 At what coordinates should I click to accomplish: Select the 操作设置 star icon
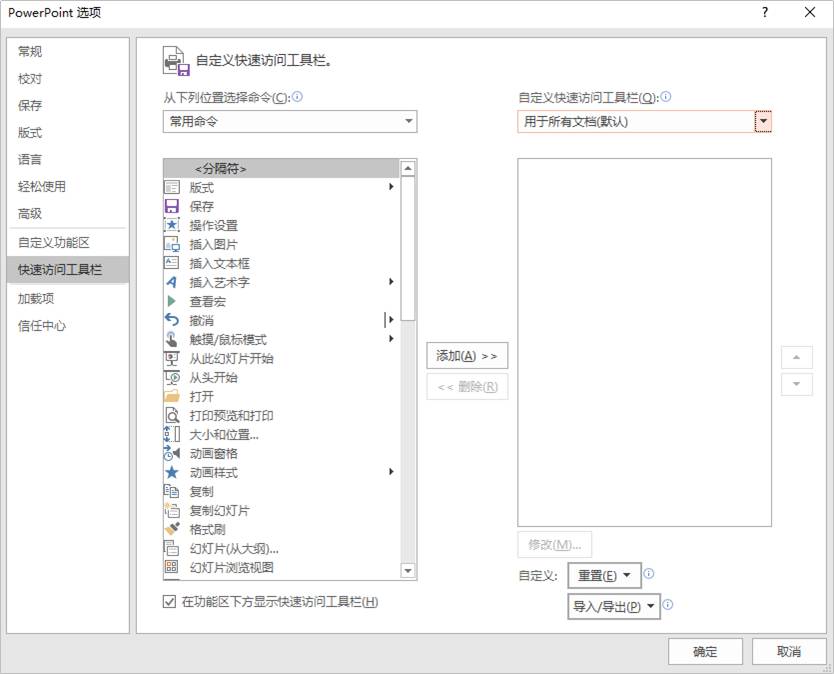pos(172,225)
